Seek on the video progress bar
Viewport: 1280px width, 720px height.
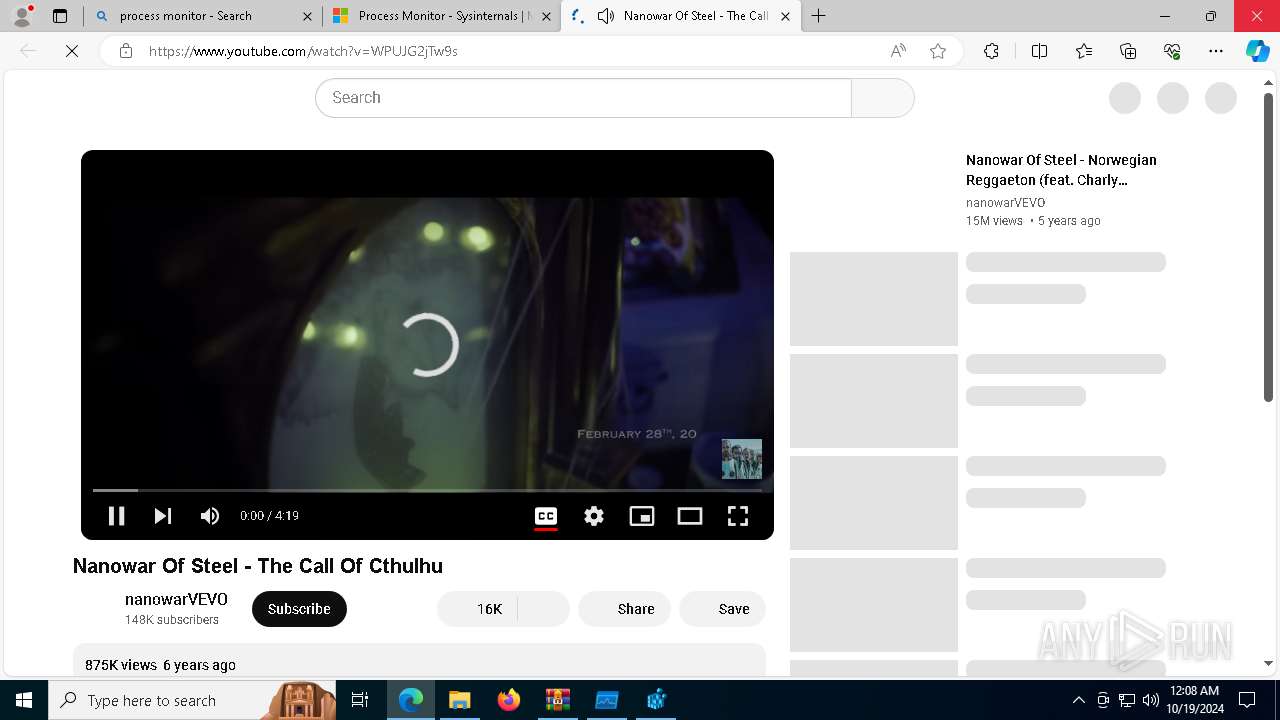(427, 490)
